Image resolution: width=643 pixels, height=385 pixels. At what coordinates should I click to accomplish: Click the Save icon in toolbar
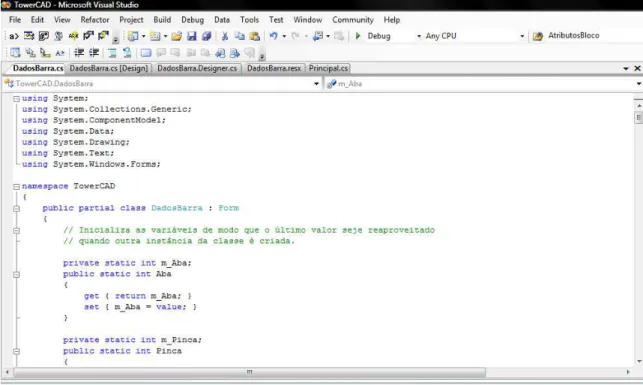coord(192,36)
